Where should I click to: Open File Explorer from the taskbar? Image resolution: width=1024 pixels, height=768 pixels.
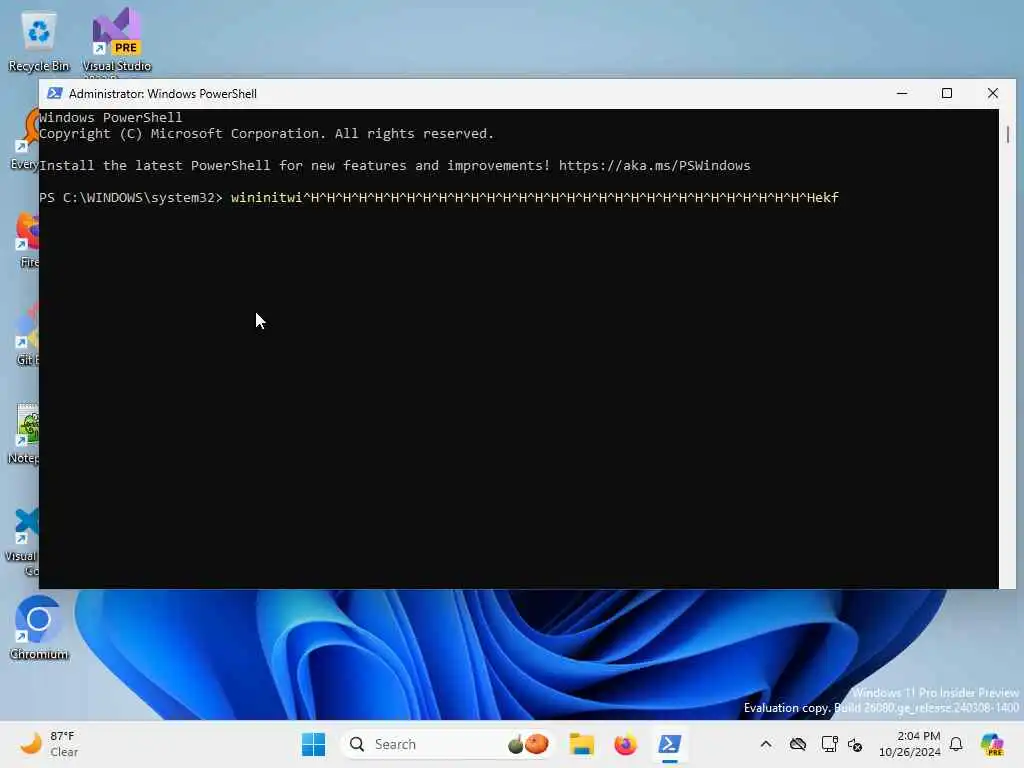pos(581,744)
